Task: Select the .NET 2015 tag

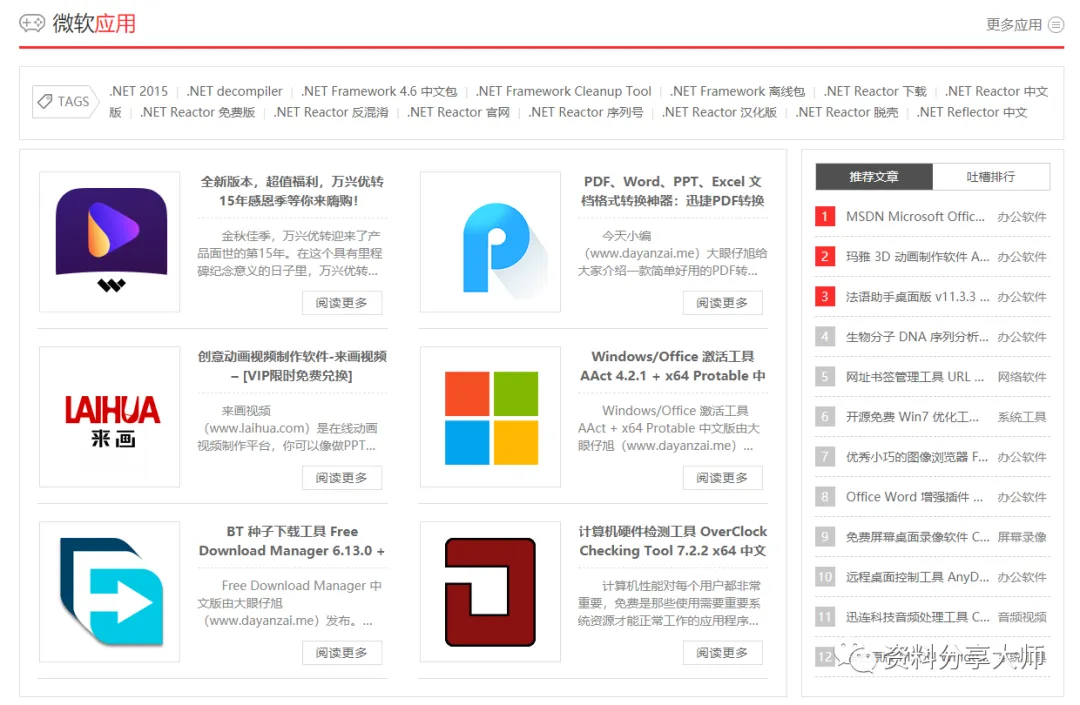Action: coord(138,91)
